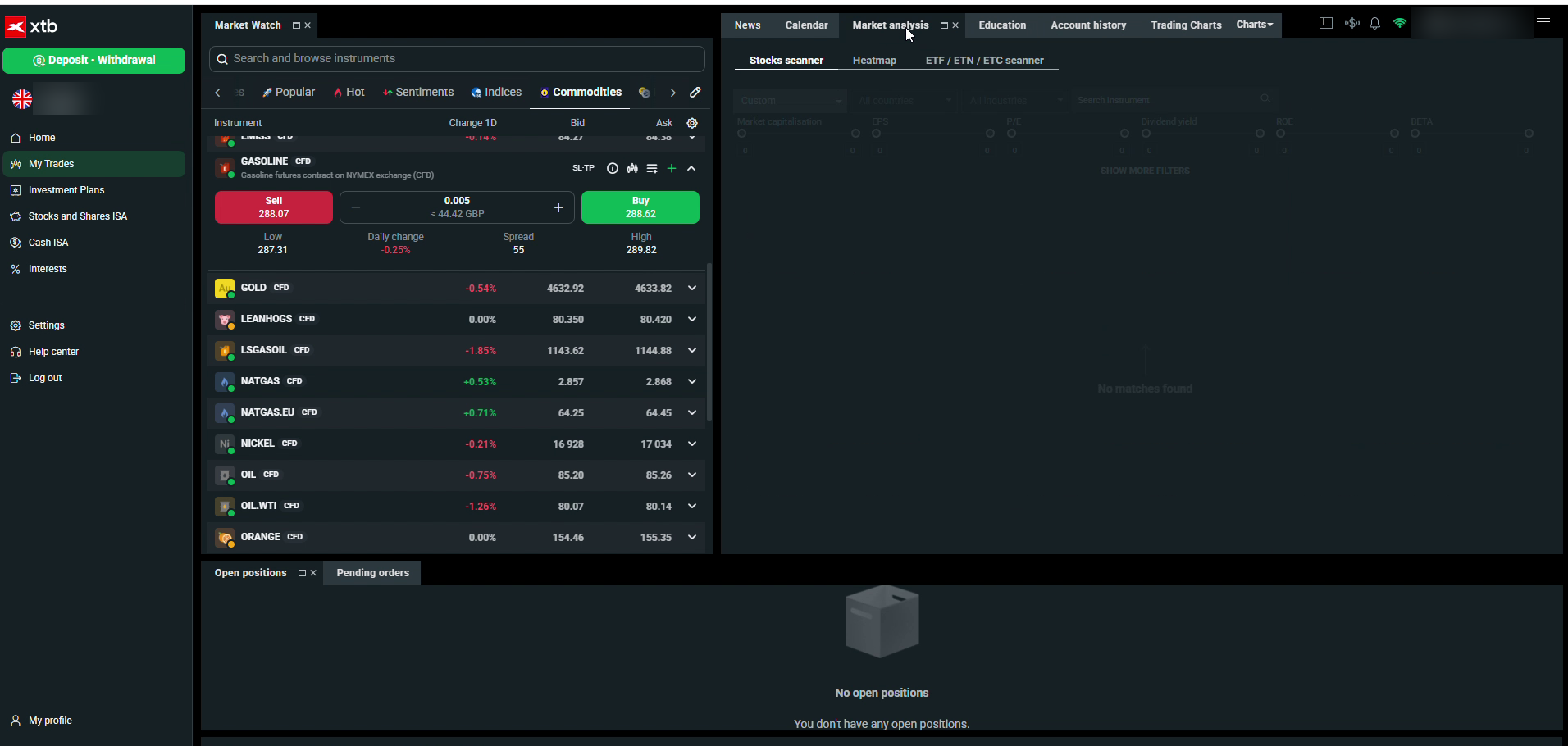Click SHOW MORE FILTERS link

coord(1145,171)
